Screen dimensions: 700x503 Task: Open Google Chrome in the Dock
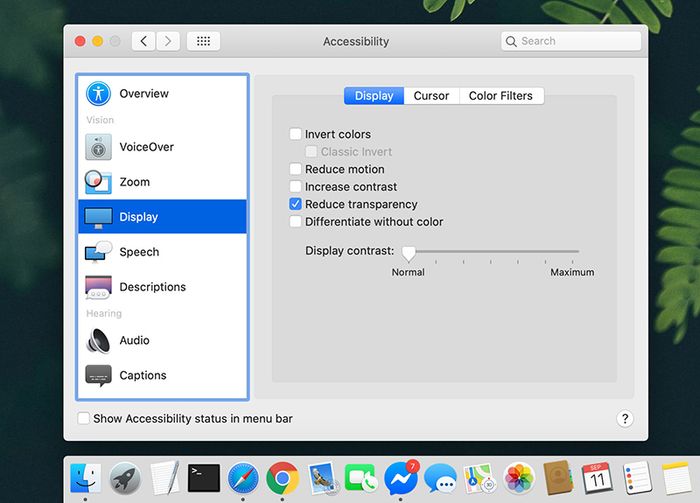coord(282,478)
